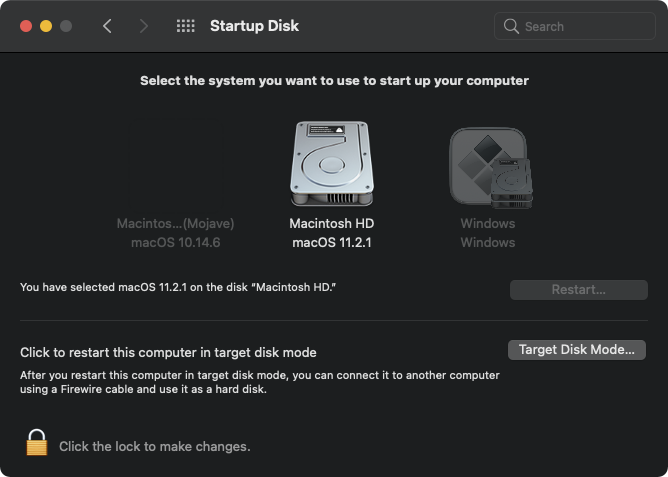
Task: Click 'Click the lock to make changes.' text
Action: tap(155, 446)
